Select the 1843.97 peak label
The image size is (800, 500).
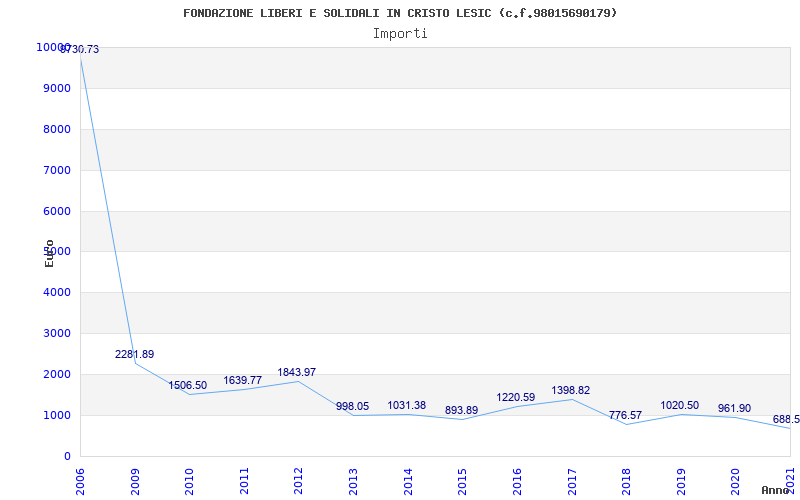(296, 372)
